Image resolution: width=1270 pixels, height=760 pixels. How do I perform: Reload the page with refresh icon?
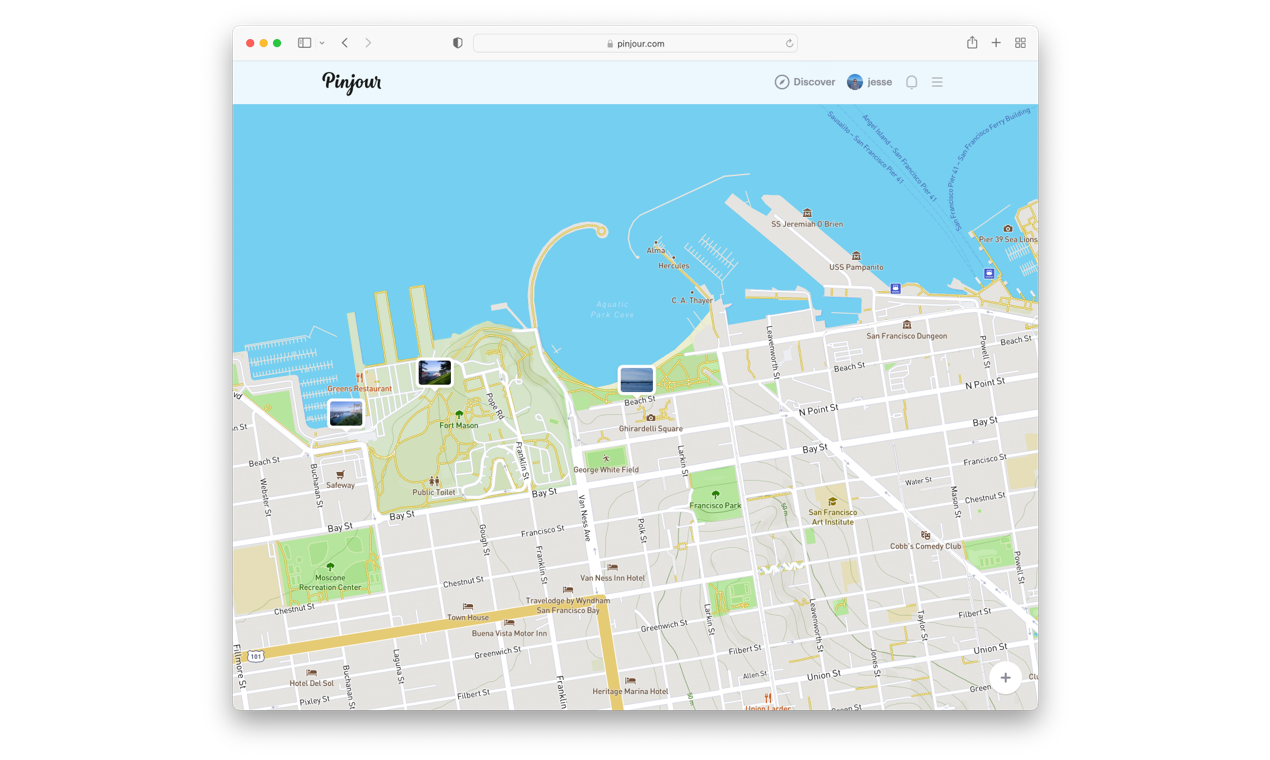point(789,43)
